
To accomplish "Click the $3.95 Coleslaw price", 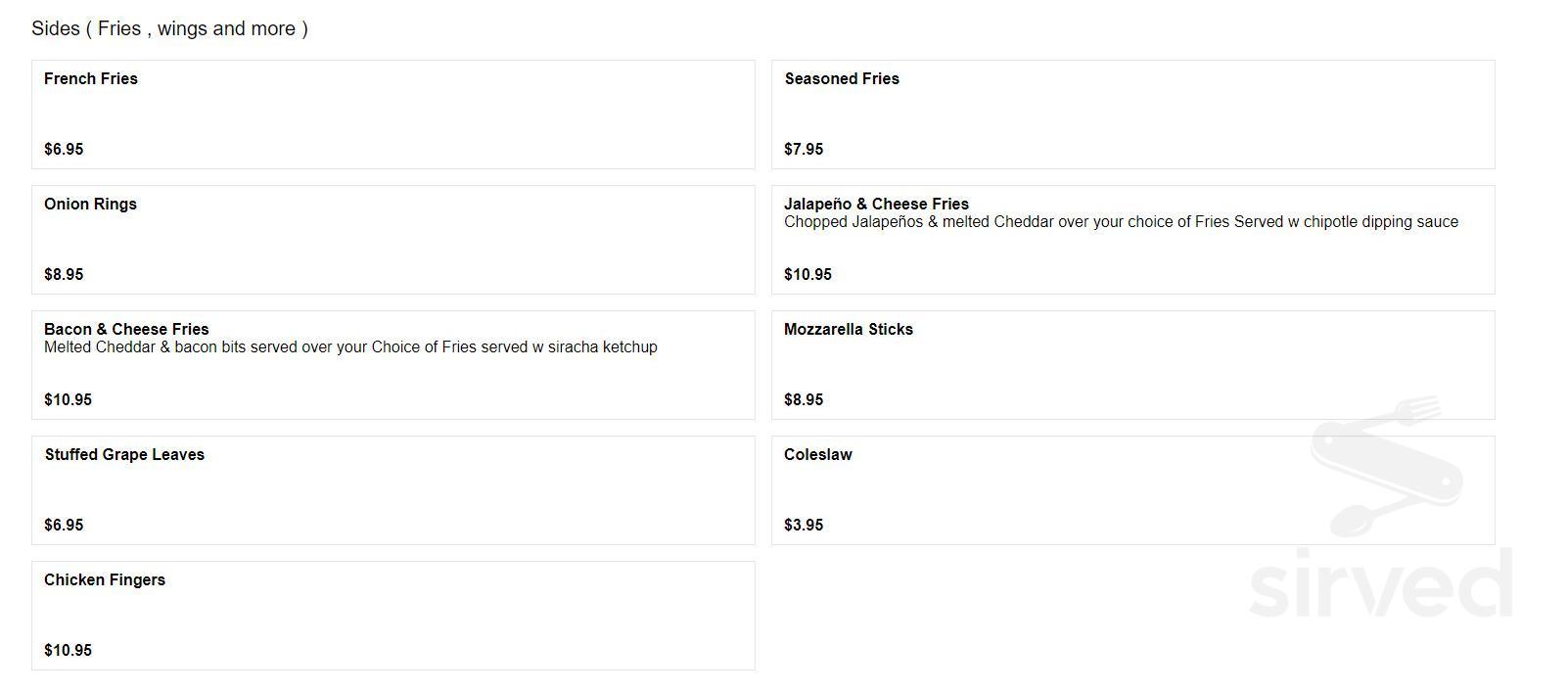I will click(804, 526).
